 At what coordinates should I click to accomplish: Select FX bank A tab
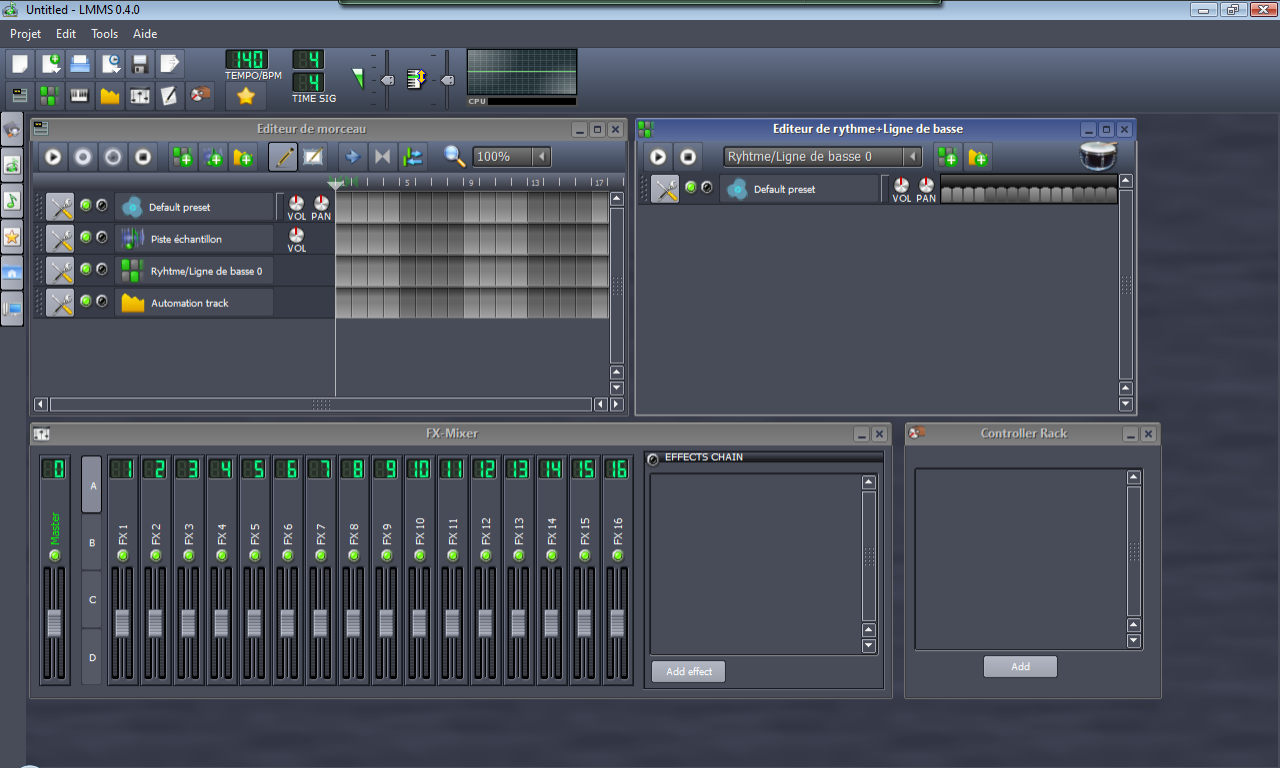coord(92,485)
